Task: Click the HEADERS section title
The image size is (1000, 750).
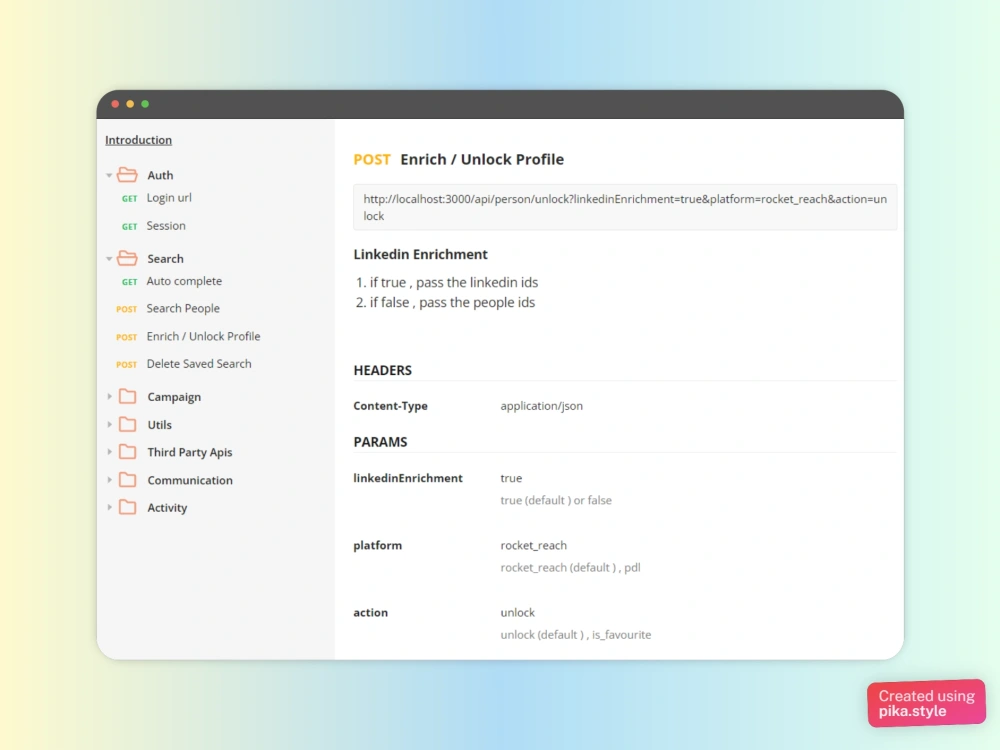Action: (x=383, y=371)
